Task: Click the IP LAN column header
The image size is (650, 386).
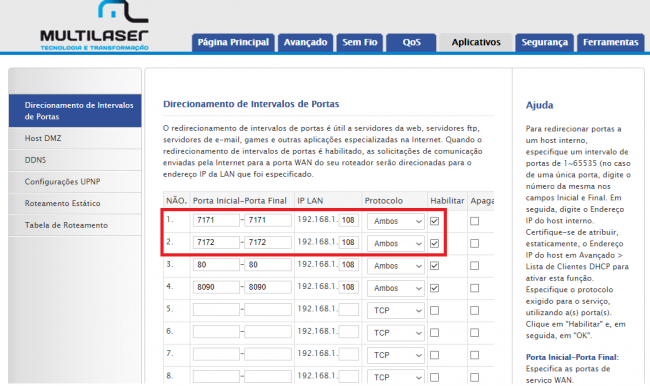Action: [310, 201]
